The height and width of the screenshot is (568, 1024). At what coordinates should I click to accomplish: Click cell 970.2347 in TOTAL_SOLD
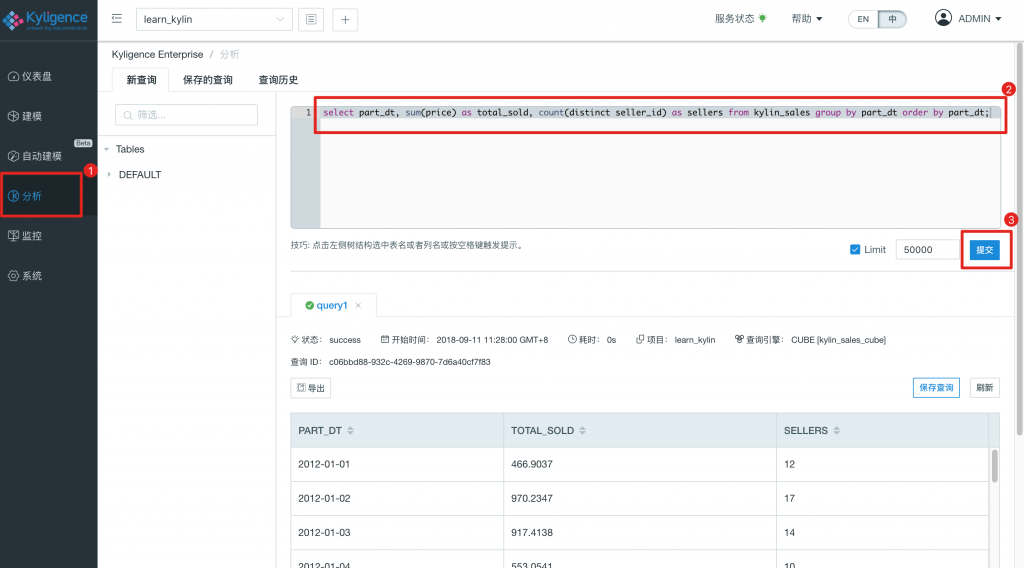(x=532, y=498)
